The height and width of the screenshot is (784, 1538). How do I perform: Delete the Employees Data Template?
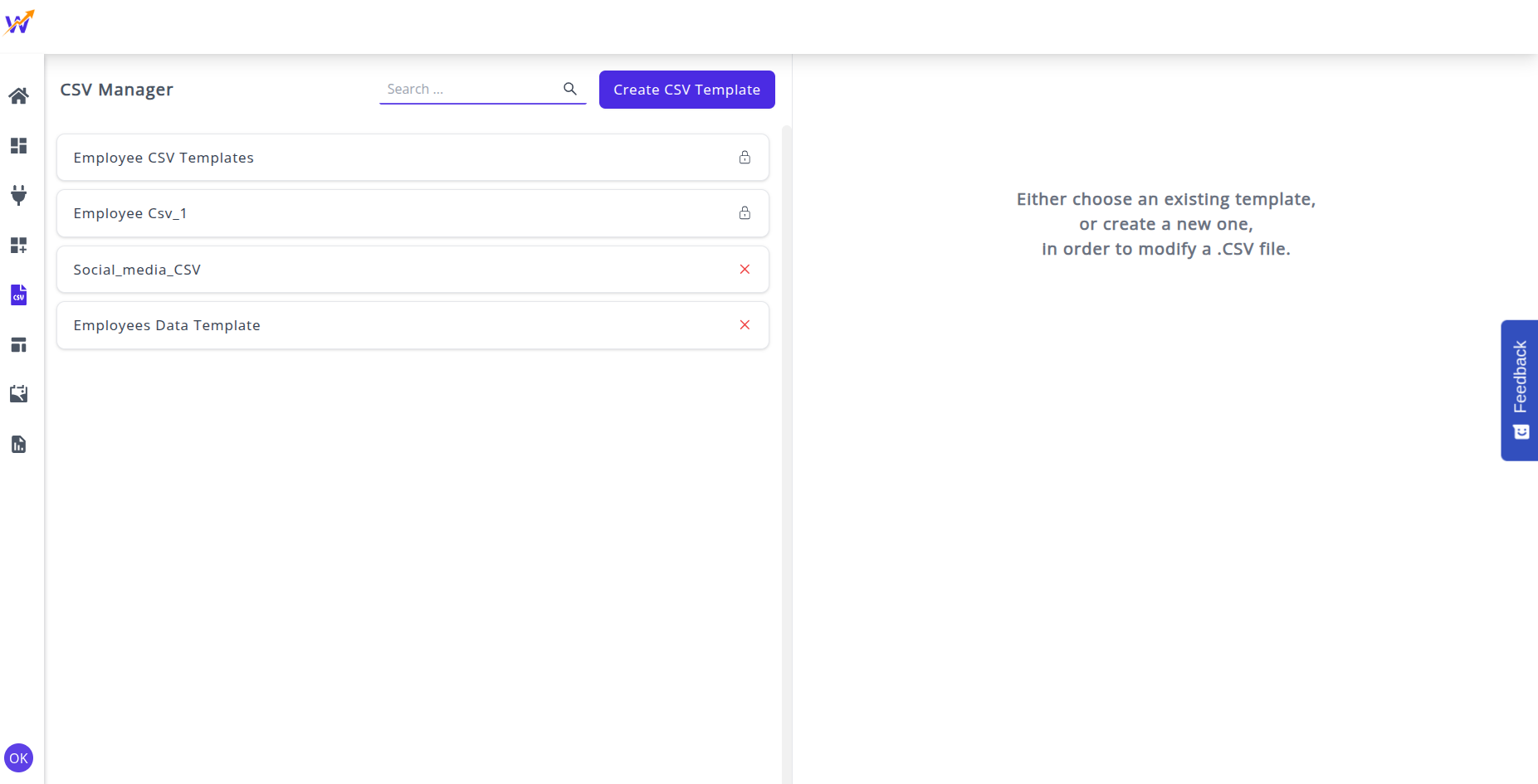pyautogui.click(x=745, y=324)
